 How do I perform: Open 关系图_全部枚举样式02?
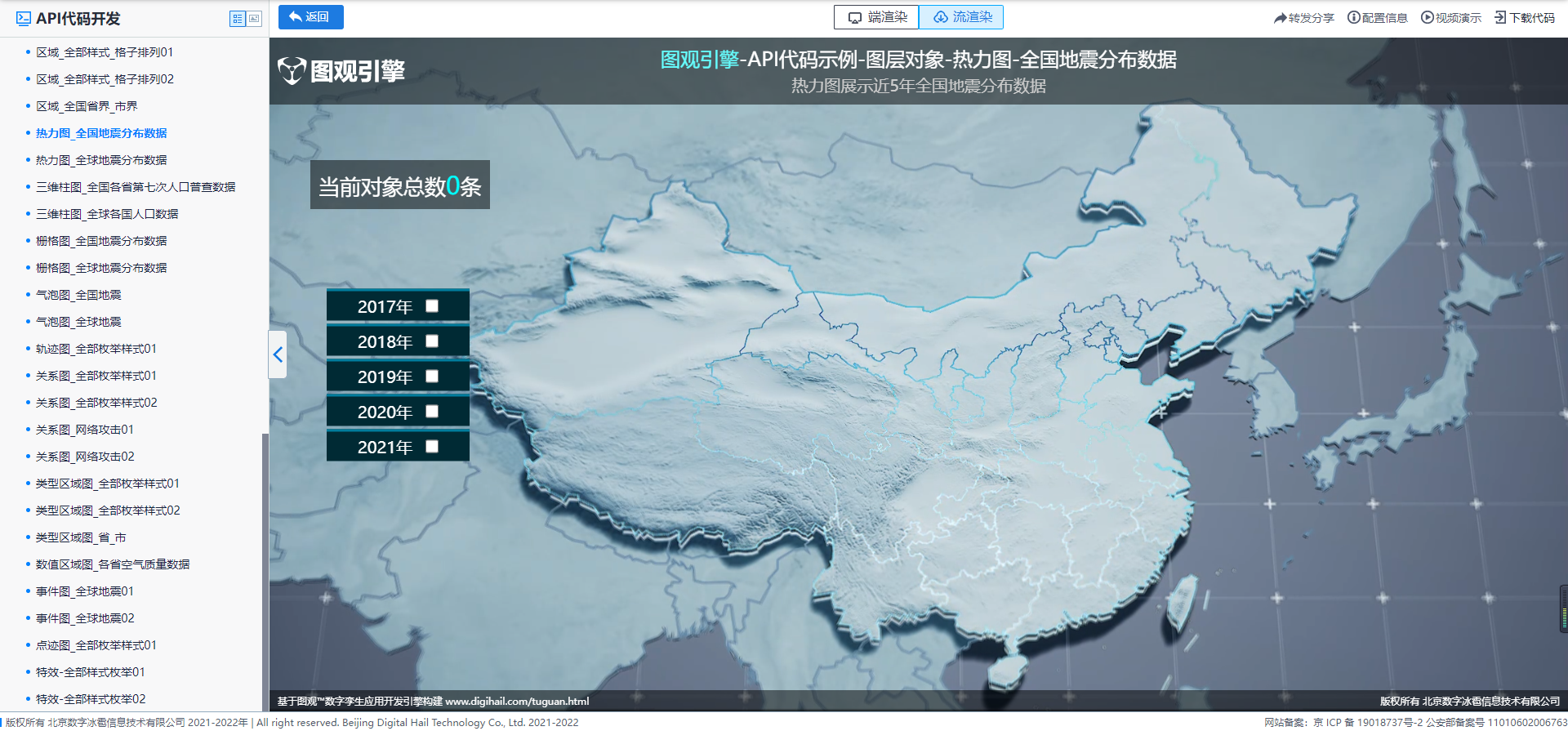point(96,403)
